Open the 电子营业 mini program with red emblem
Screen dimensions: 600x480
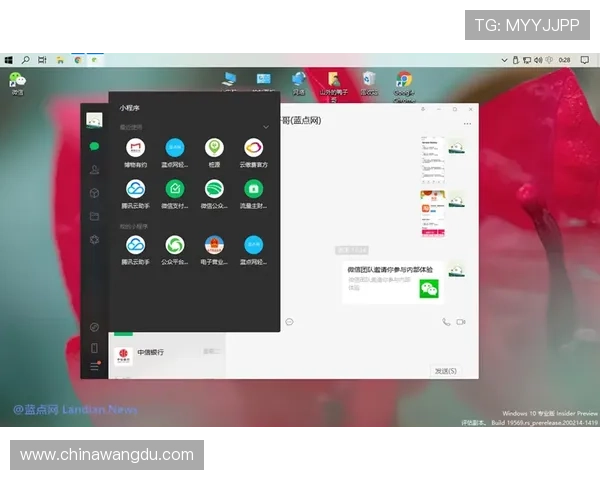point(214,245)
